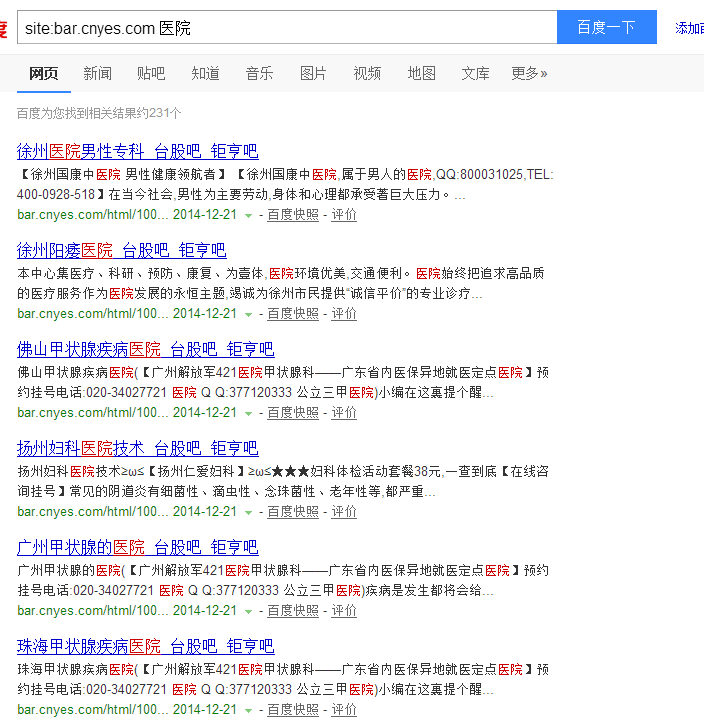
Task: Open 百度快照 for 徐州阳痿医院 result
Action: pos(293,314)
